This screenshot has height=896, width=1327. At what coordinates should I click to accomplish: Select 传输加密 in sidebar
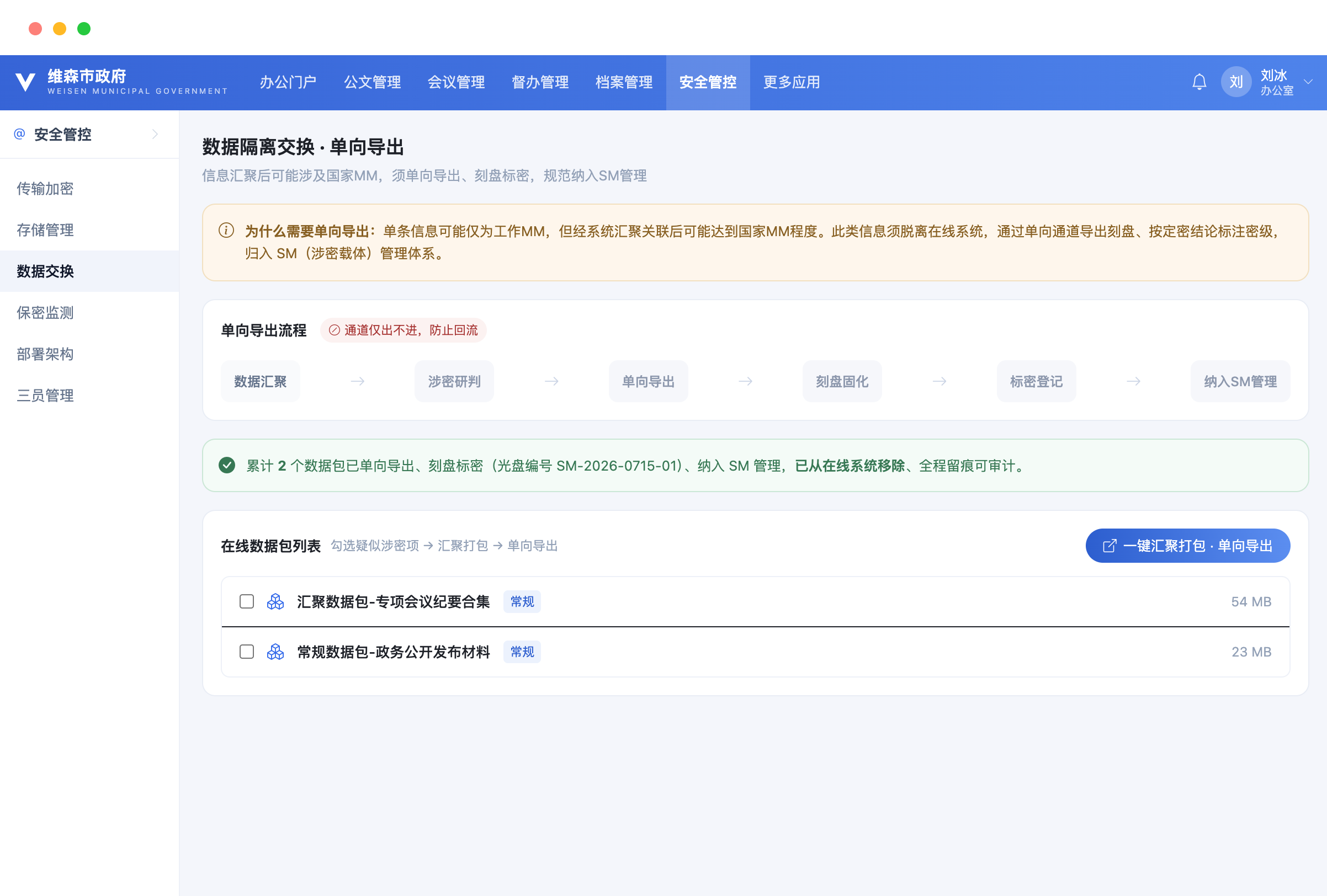pos(89,188)
